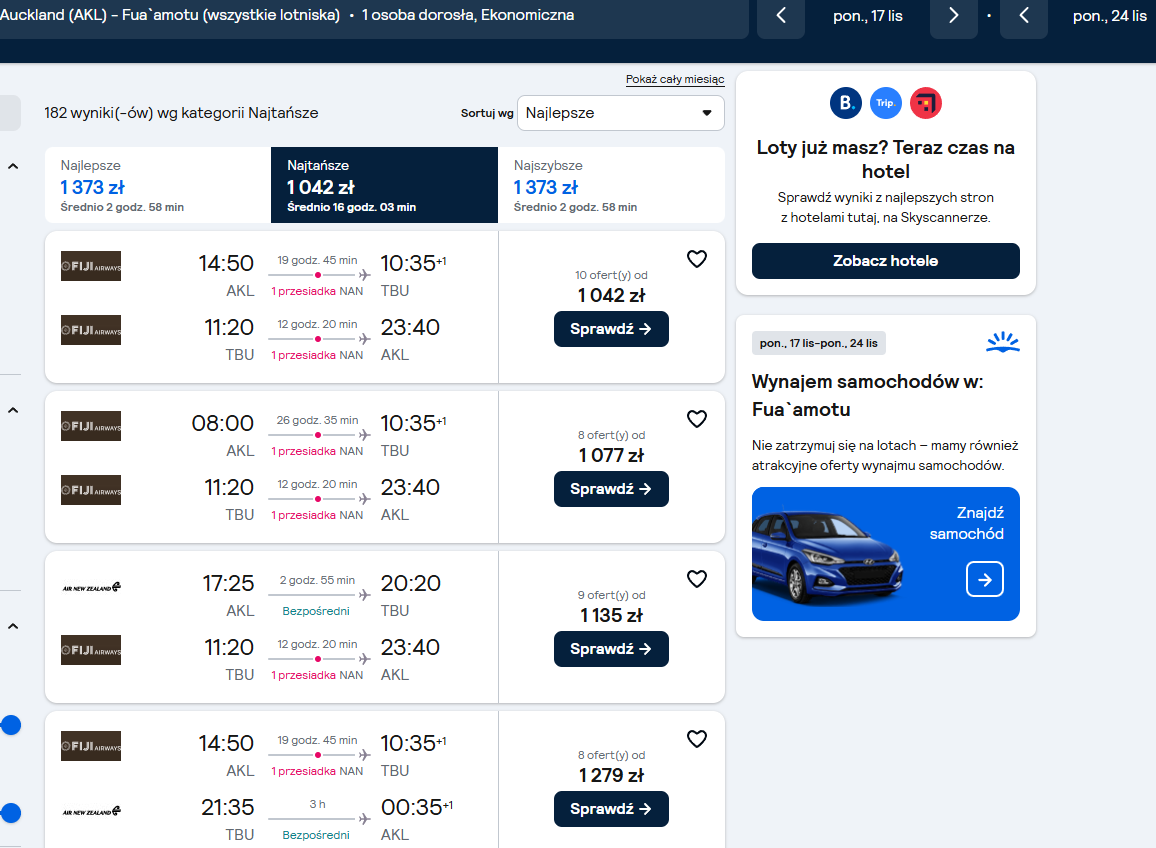Open car search arrow in Znajdź samochód

pos(985,580)
